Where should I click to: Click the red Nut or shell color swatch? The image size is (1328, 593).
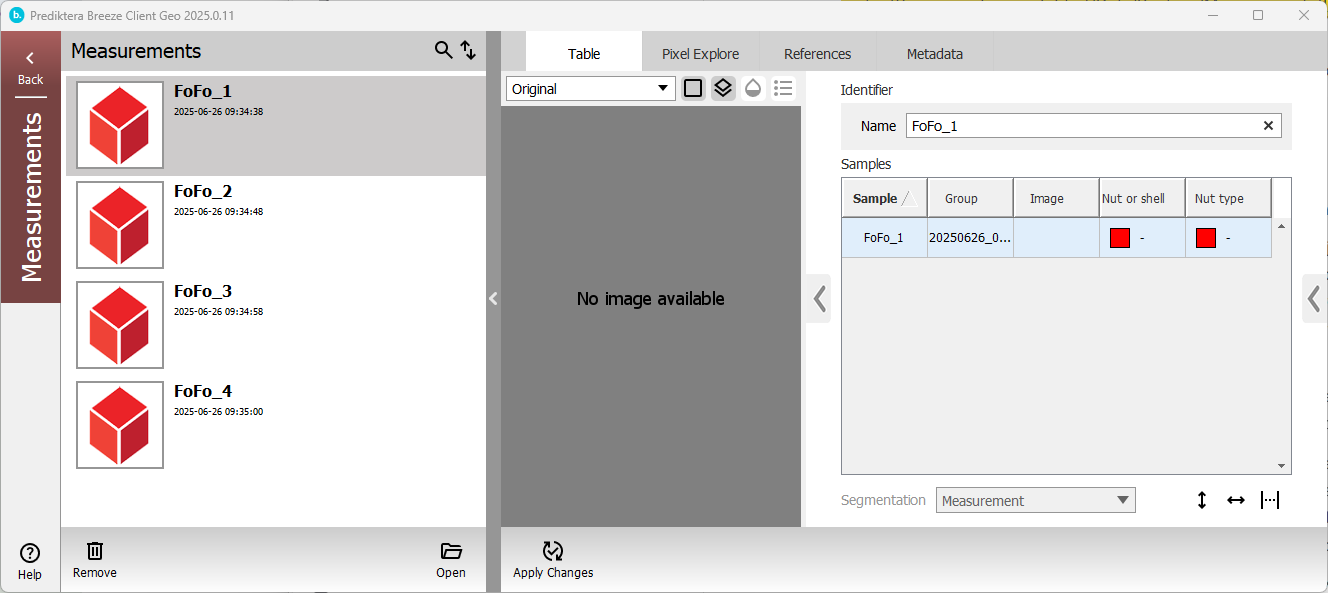click(x=1120, y=238)
